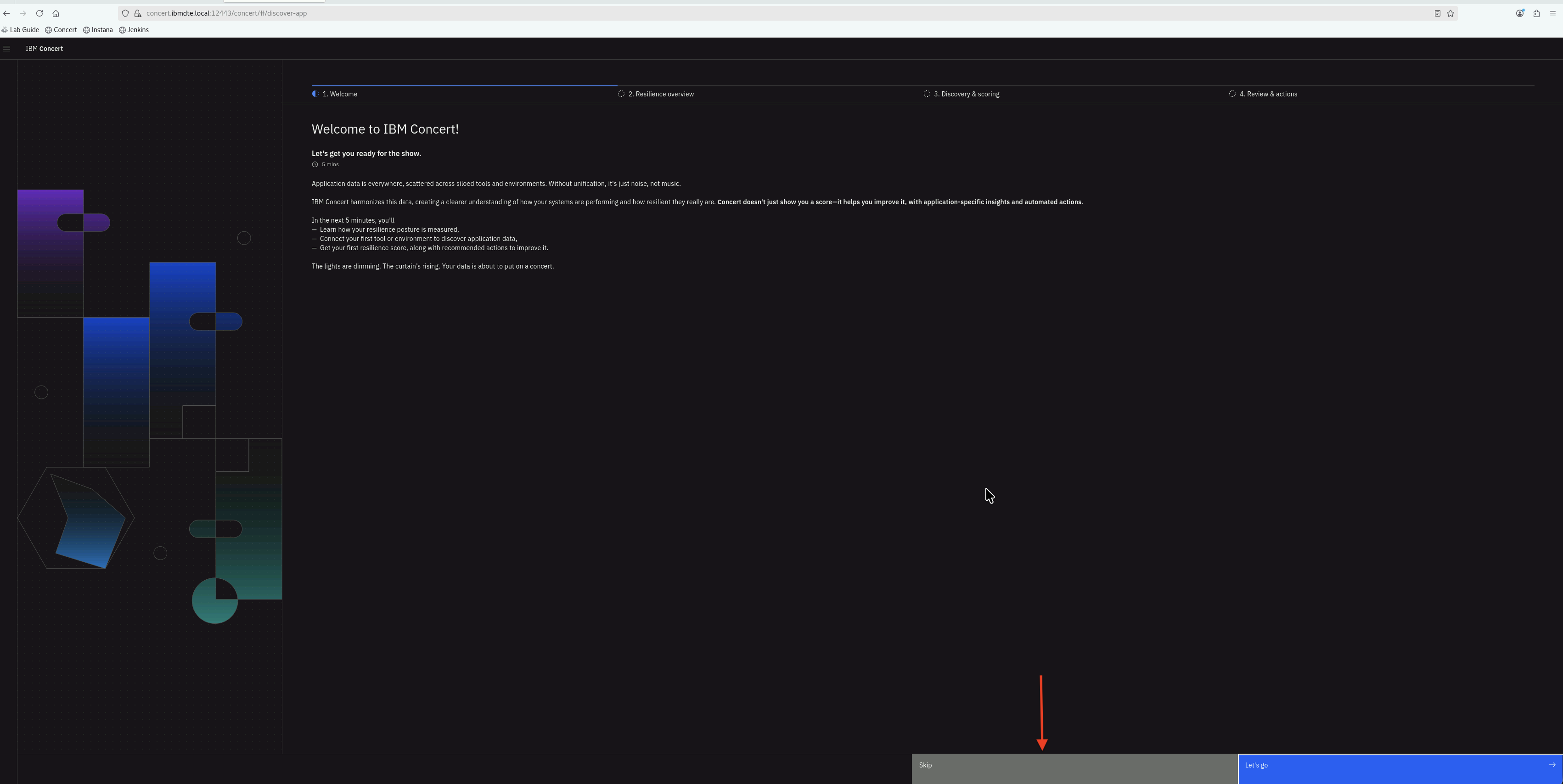Viewport: 1563px width, 784px height.
Task: Reload the current browser page
Action: [39, 13]
